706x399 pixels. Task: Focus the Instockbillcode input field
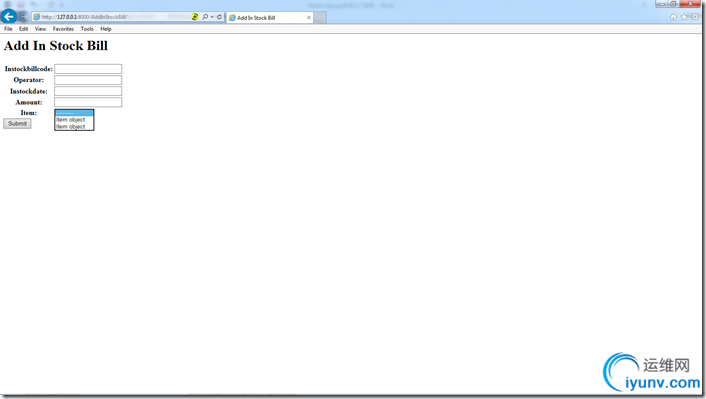(x=88, y=69)
